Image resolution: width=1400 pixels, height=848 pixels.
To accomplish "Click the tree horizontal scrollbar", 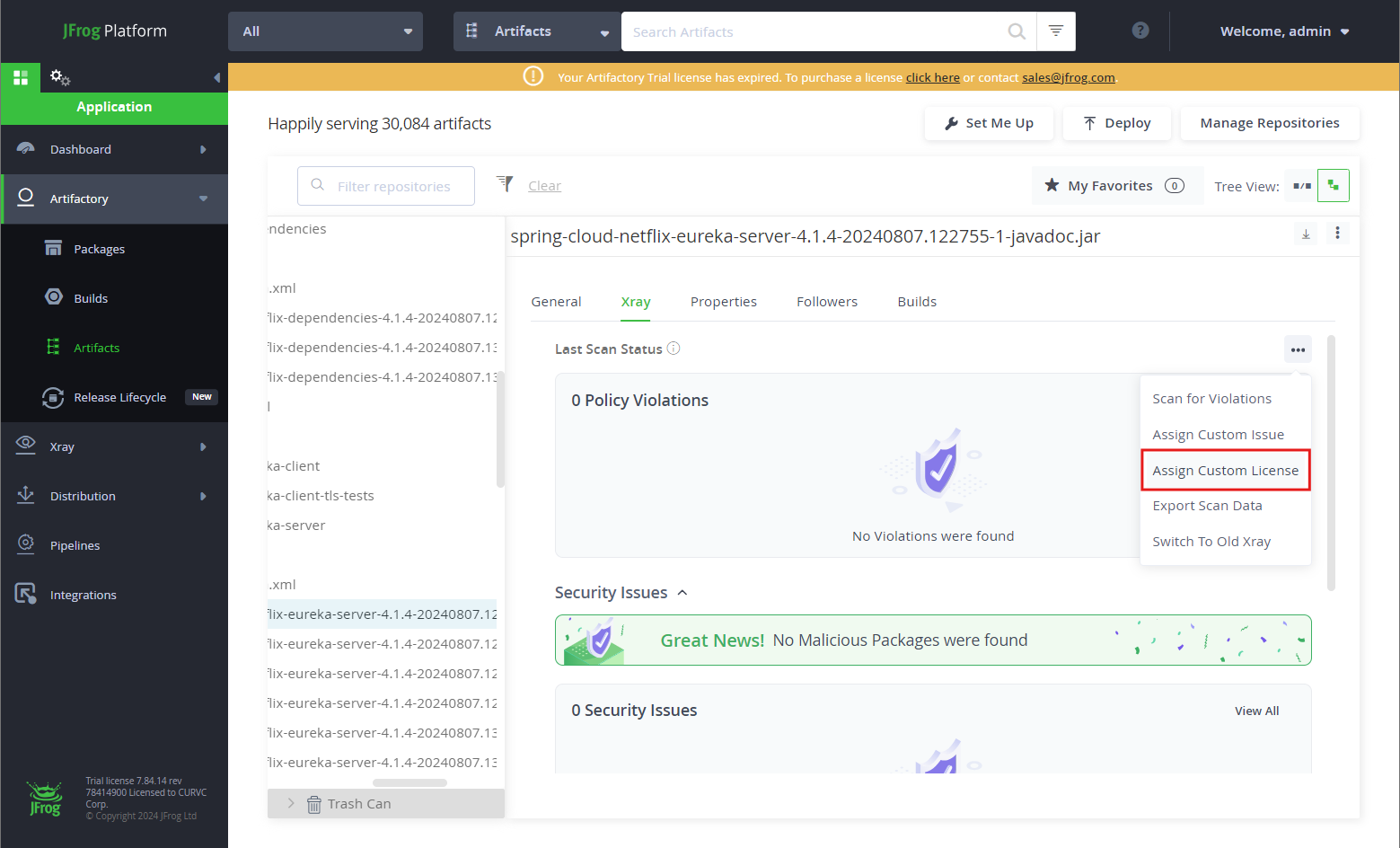I will point(409,782).
